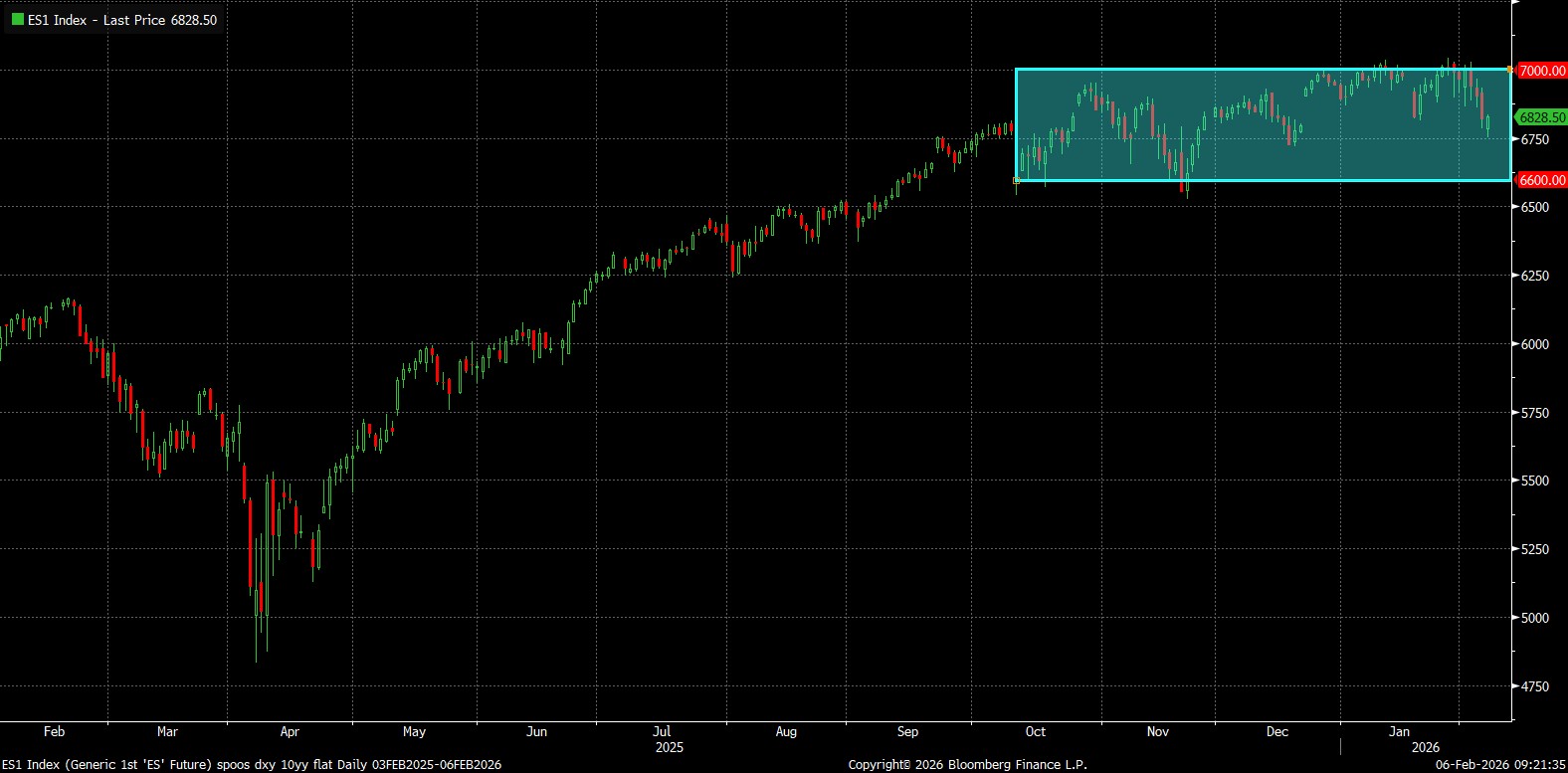1568x773 pixels.
Task: Grab the orange handle at rectangle's top-right corner
Action: point(1511,70)
